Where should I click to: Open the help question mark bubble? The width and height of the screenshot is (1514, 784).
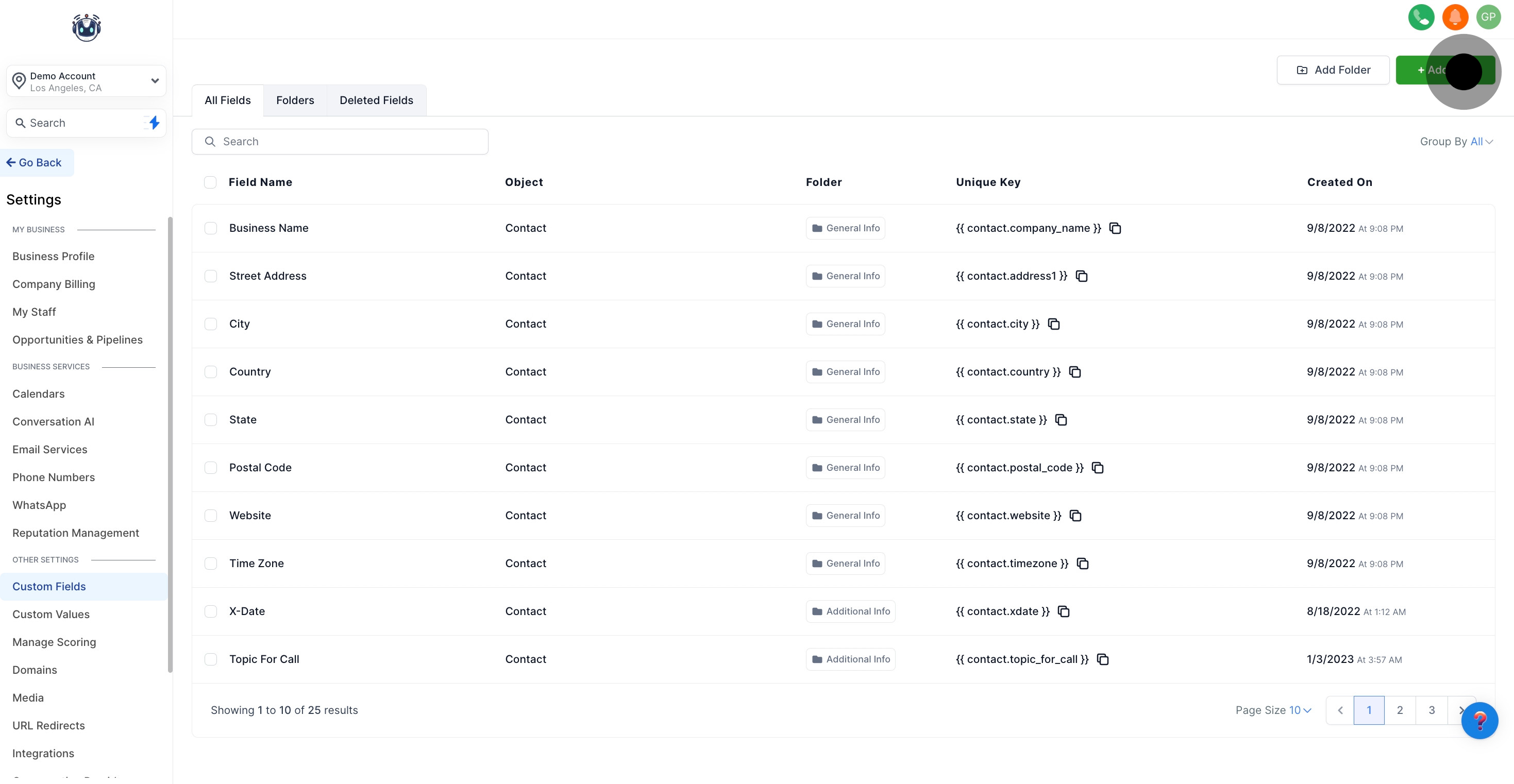tap(1479, 721)
